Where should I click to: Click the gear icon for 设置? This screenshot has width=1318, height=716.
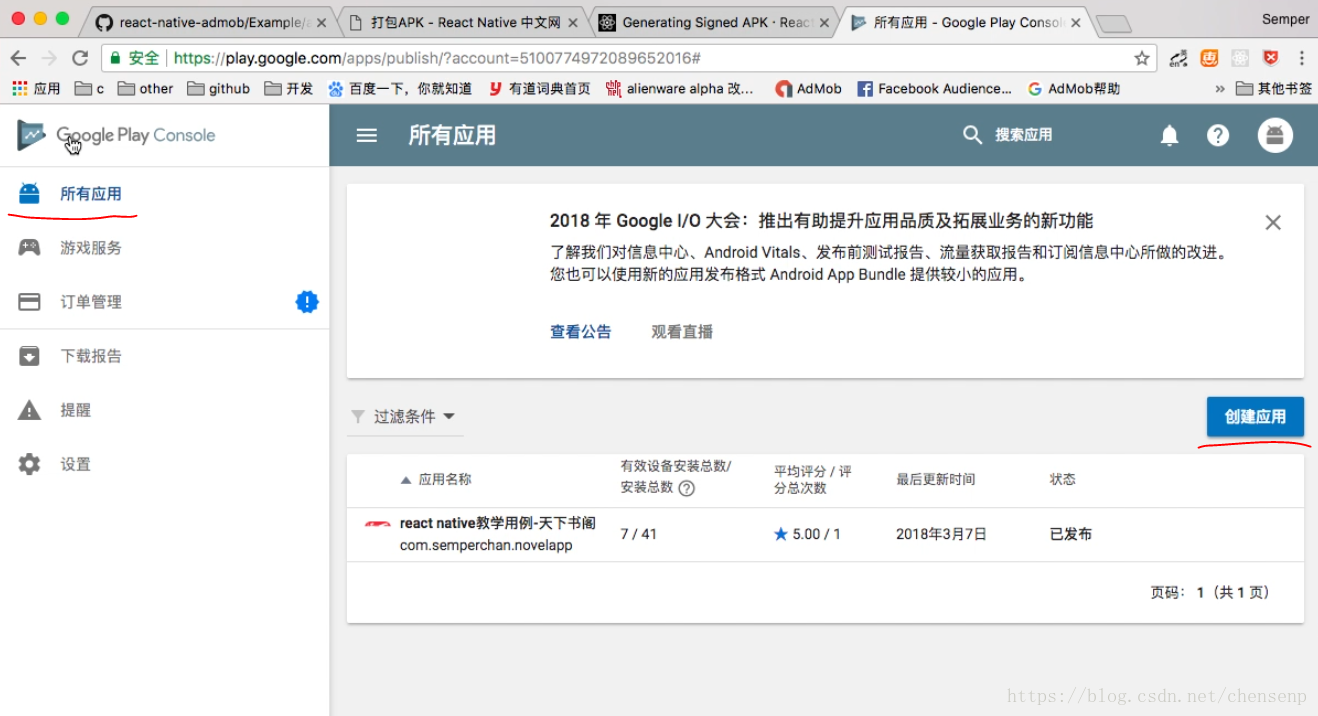pyautogui.click(x=29, y=464)
